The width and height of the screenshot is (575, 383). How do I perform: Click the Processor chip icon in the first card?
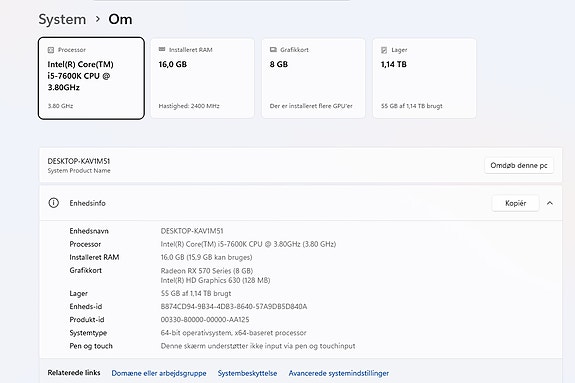pyautogui.click(x=51, y=50)
